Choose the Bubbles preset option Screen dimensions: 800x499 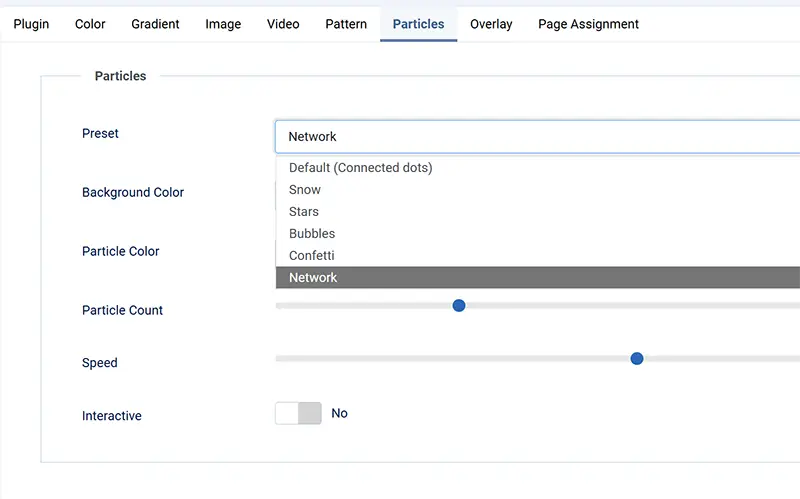pyautogui.click(x=312, y=234)
